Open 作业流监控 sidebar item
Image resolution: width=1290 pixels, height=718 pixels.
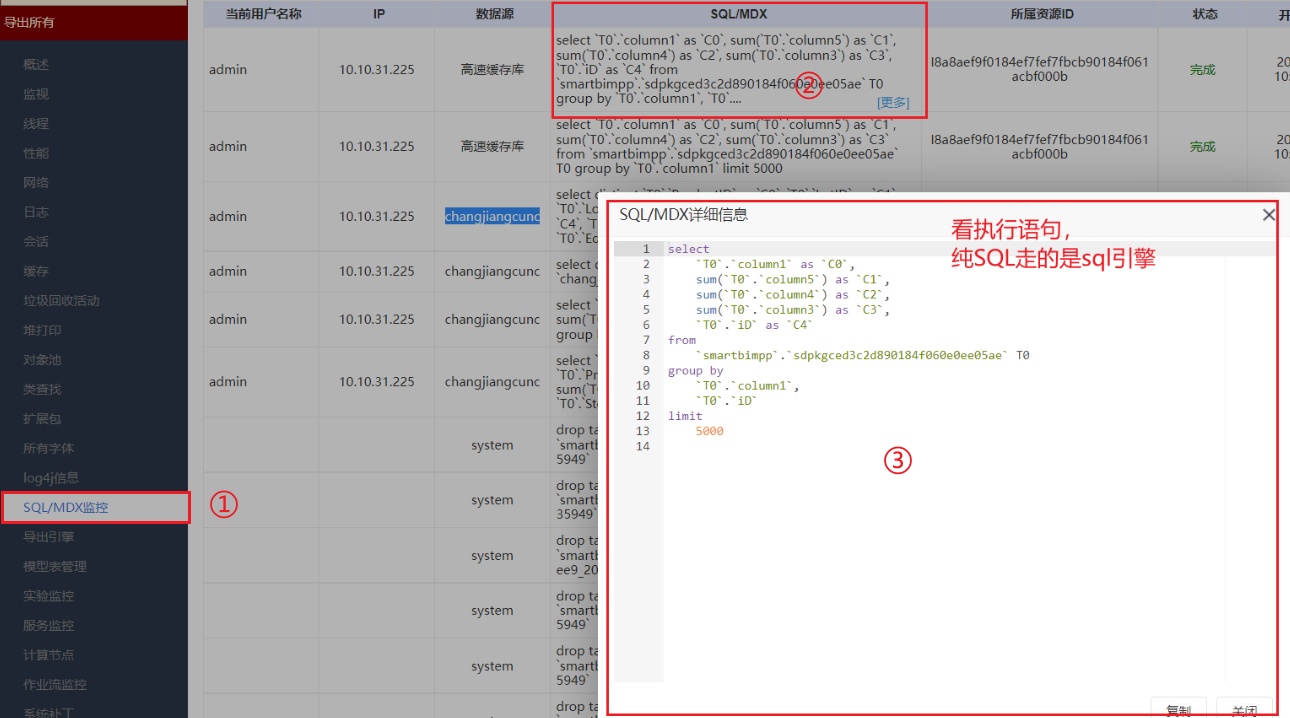point(55,684)
